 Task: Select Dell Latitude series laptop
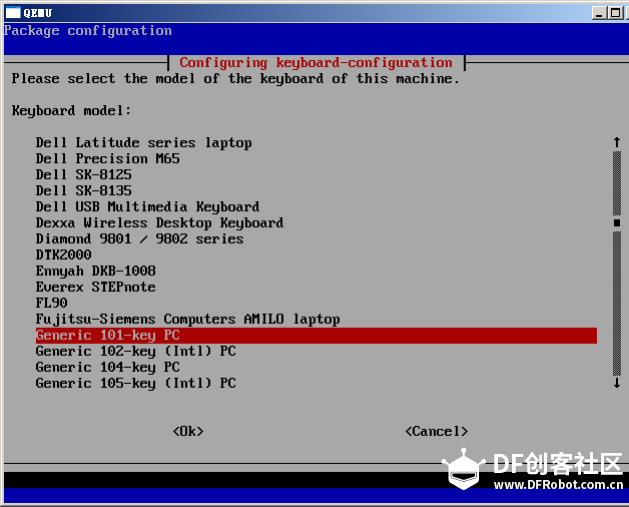pyautogui.click(x=144, y=143)
